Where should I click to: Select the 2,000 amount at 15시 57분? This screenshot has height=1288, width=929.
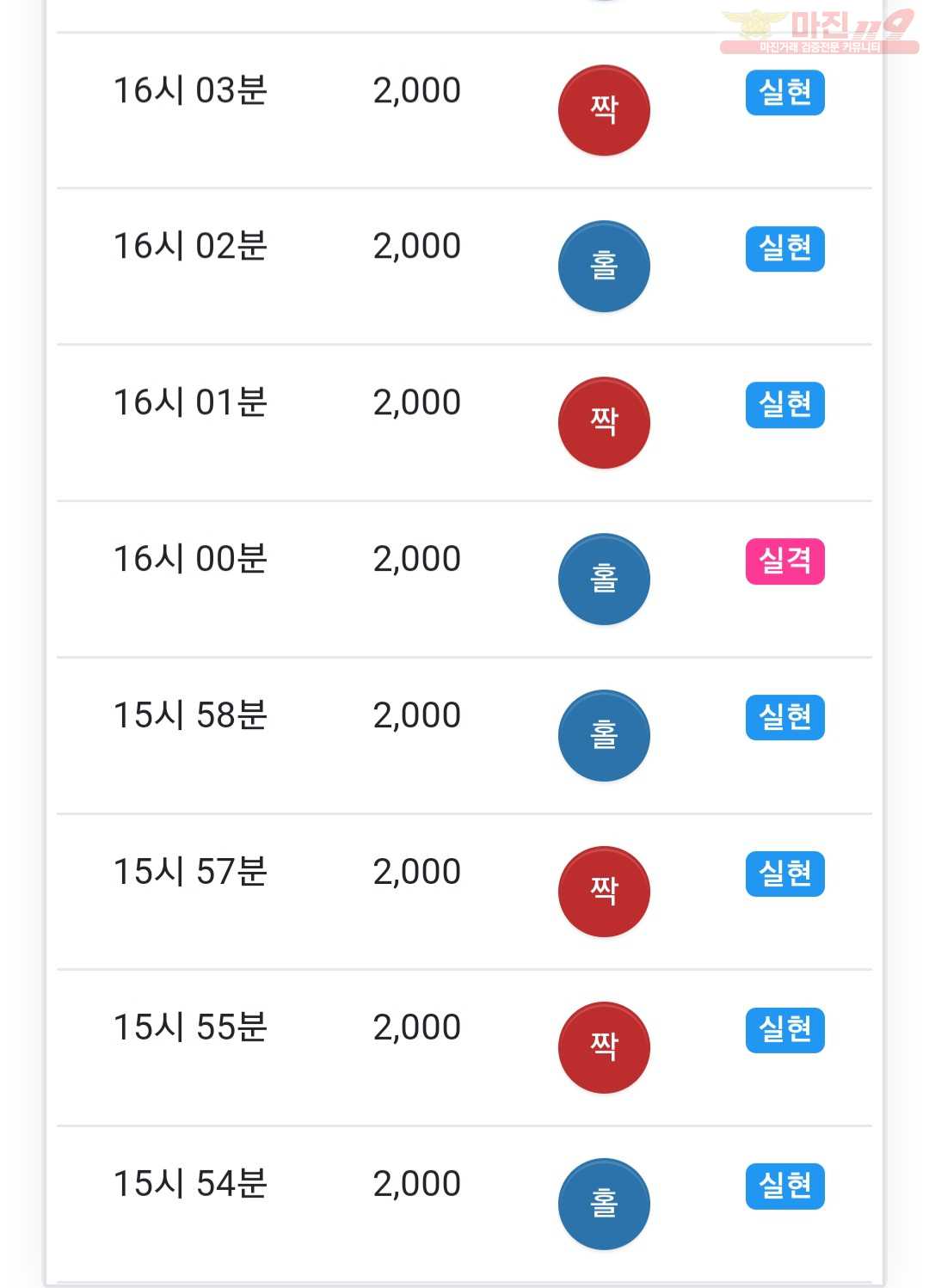click(x=417, y=872)
